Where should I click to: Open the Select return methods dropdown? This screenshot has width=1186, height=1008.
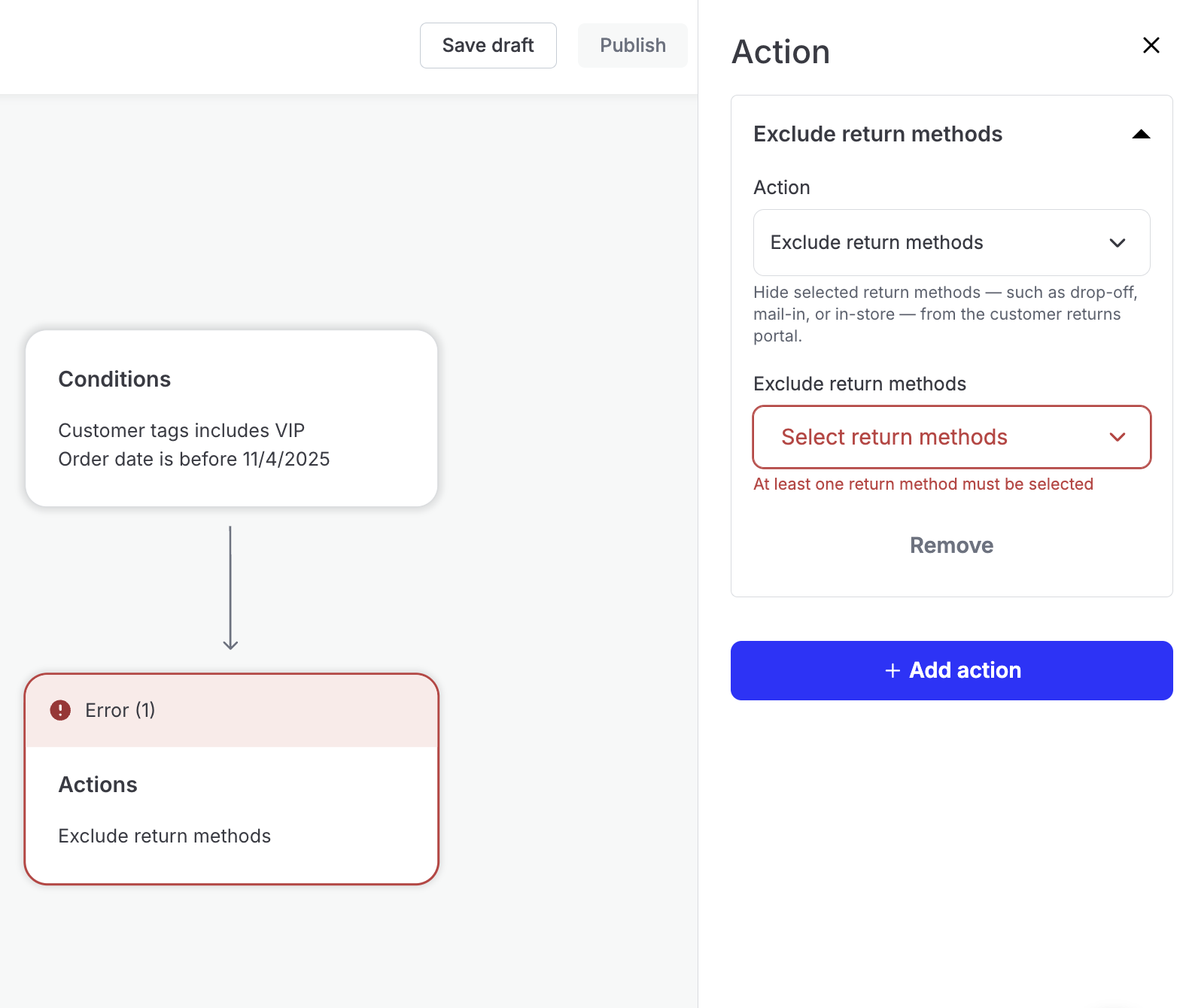pyautogui.click(x=950, y=437)
